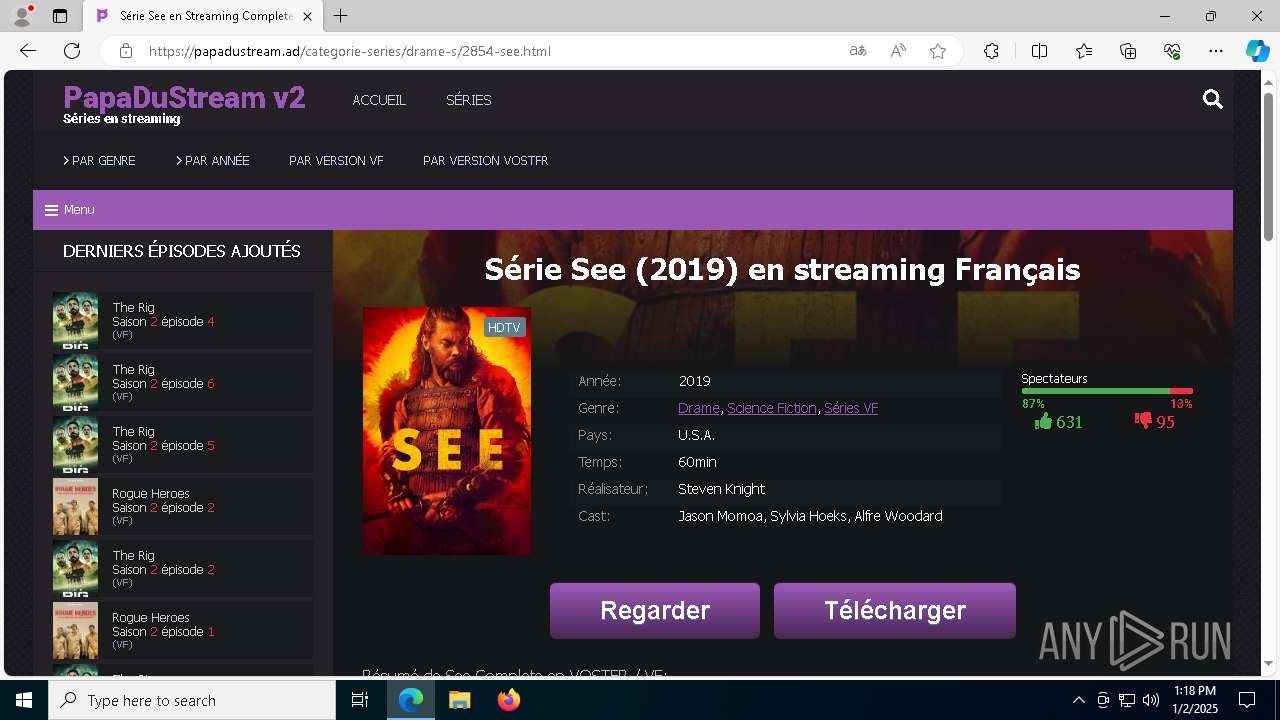This screenshot has width=1280, height=720.
Task: Open Rogue Heroes Saison 2 épisode 2
Action: [x=183, y=506]
